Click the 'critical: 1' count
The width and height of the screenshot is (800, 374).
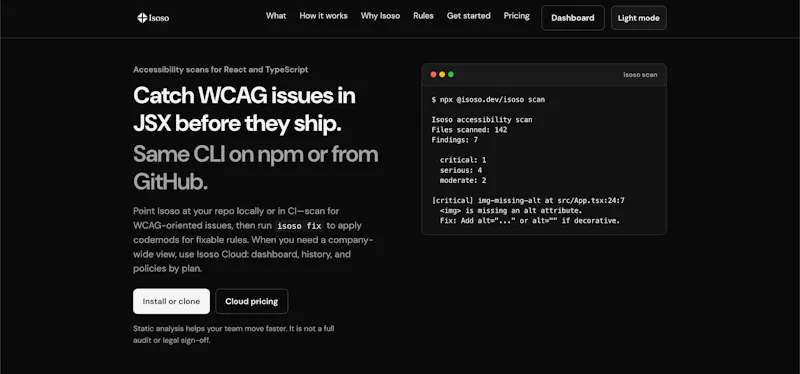click(463, 160)
